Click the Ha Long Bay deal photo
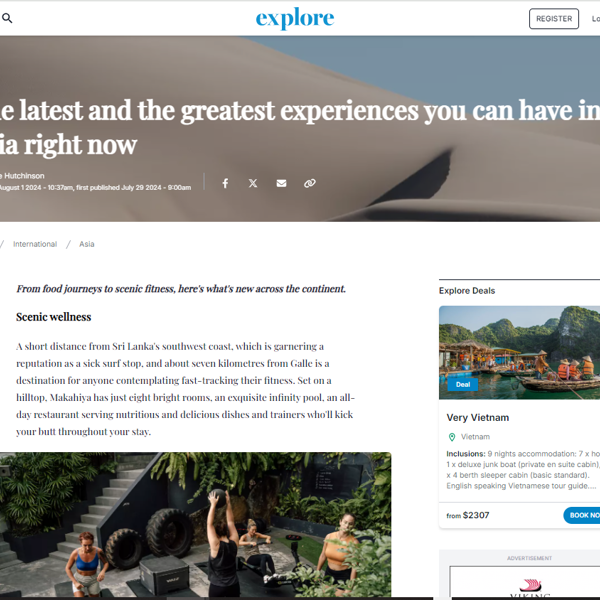Viewport: 600px width, 600px height. [519, 352]
